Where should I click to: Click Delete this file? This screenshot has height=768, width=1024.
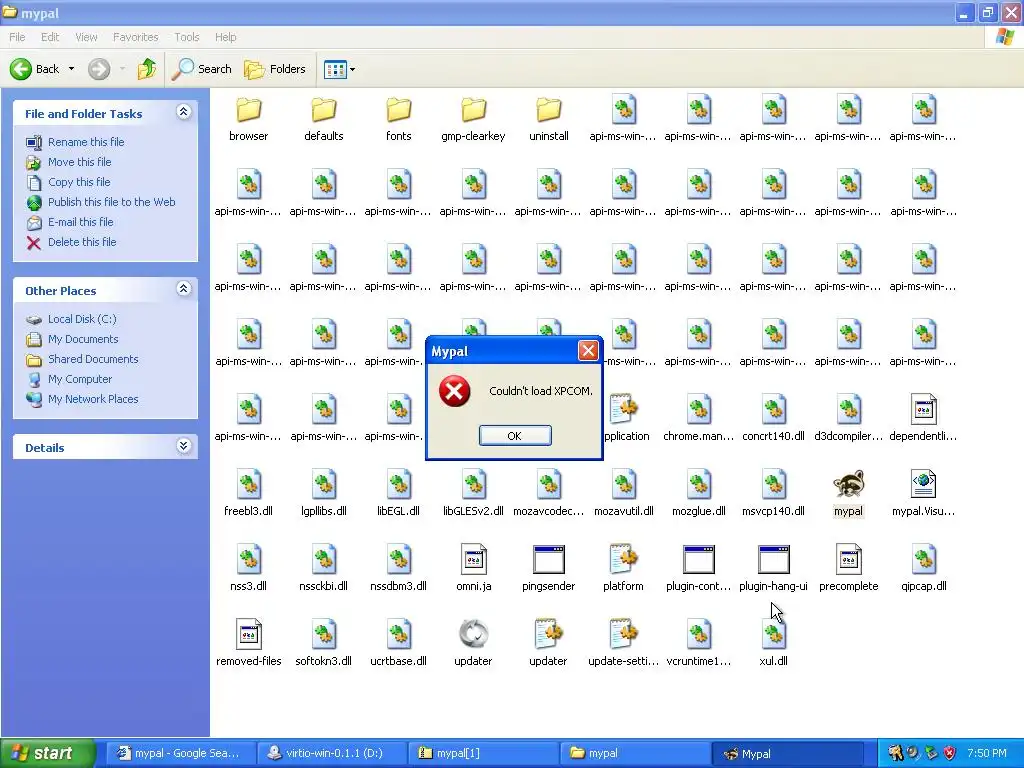click(82, 242)
